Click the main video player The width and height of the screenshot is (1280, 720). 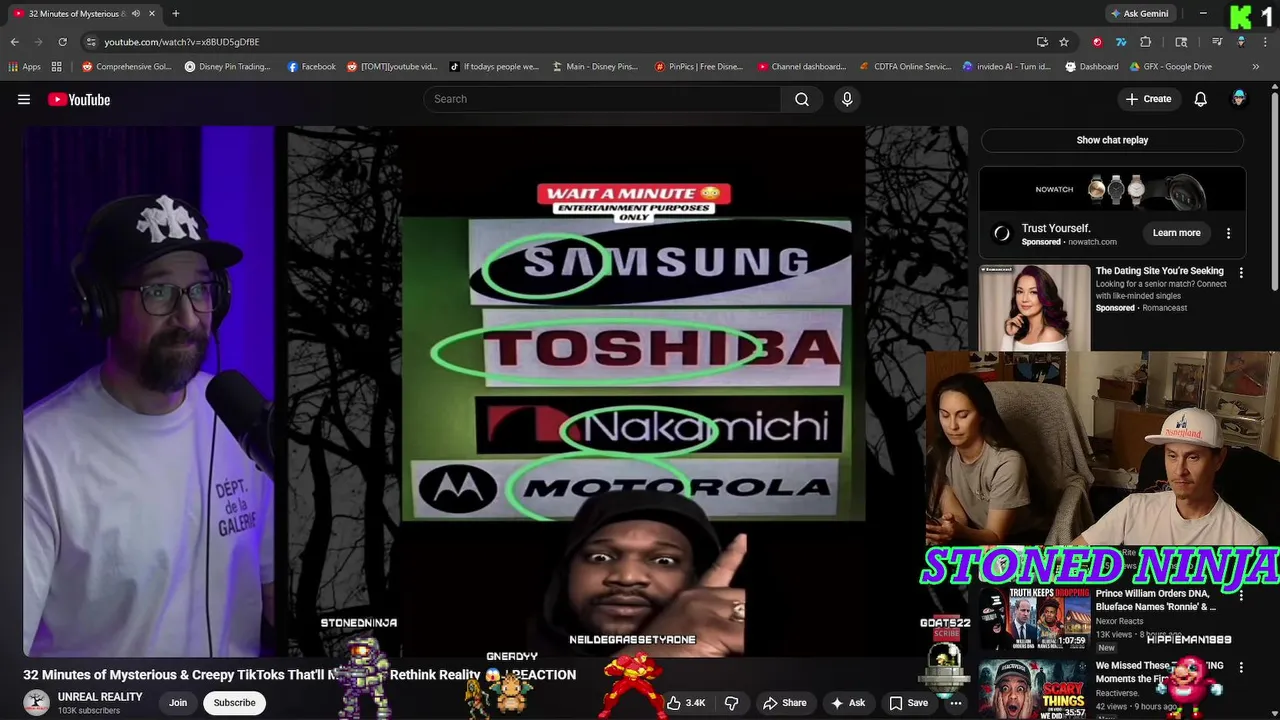(x=495, y=391)
